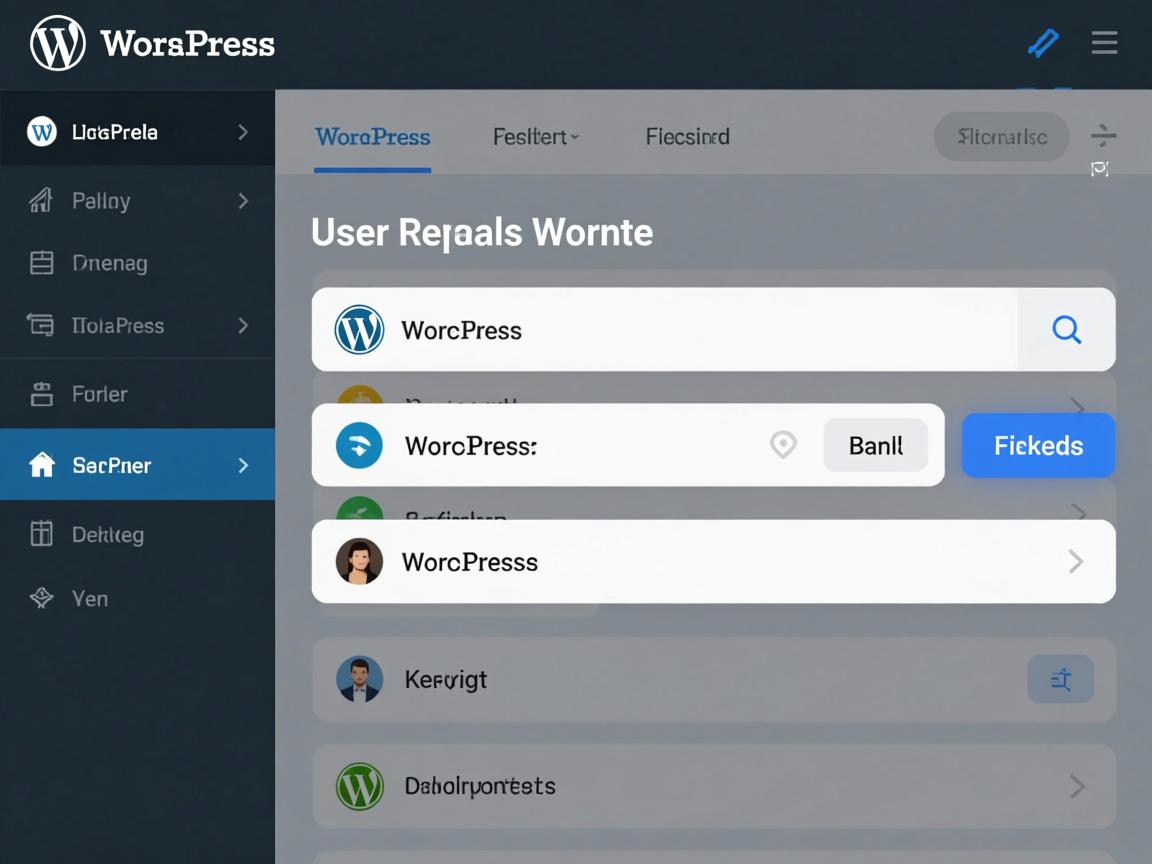
Task: Enable the Sltcrnatlse control near the tabs
Action: (1000, 137)
